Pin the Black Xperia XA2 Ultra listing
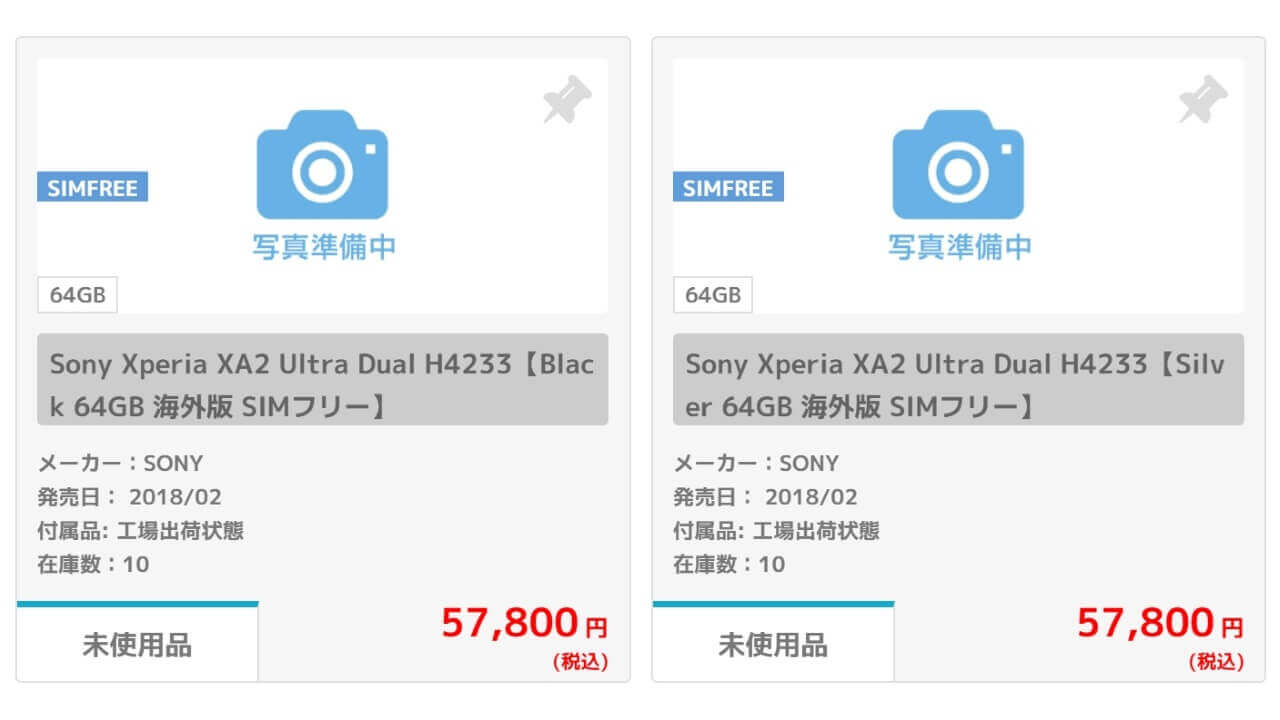 [567, 100]
